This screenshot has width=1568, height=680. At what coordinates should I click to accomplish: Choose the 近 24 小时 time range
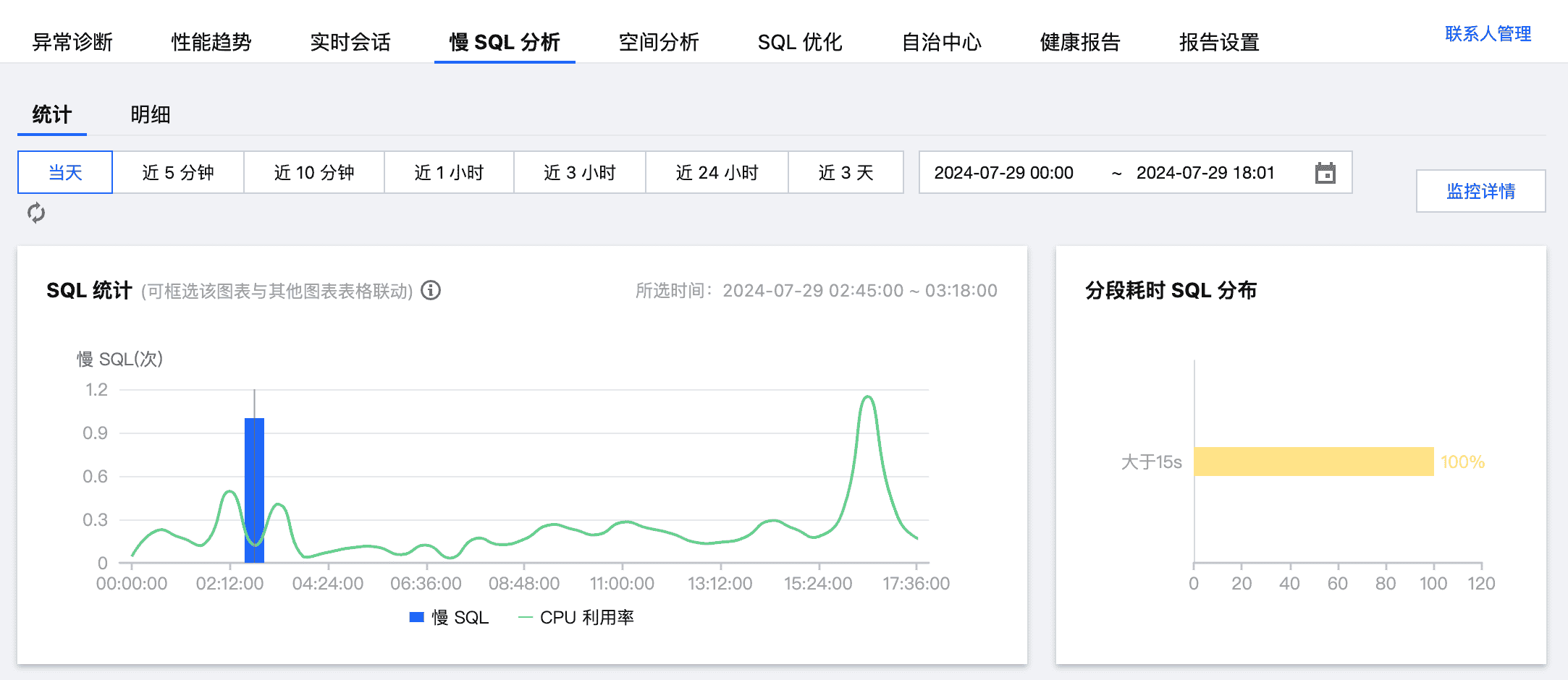point(716,172)
